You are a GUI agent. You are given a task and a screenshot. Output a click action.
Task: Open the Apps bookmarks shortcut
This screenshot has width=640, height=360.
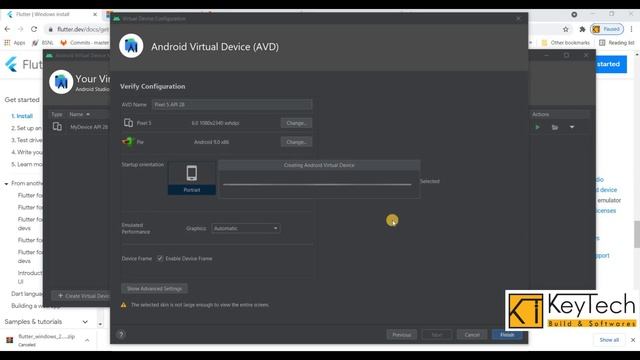(x=15, y=42)
